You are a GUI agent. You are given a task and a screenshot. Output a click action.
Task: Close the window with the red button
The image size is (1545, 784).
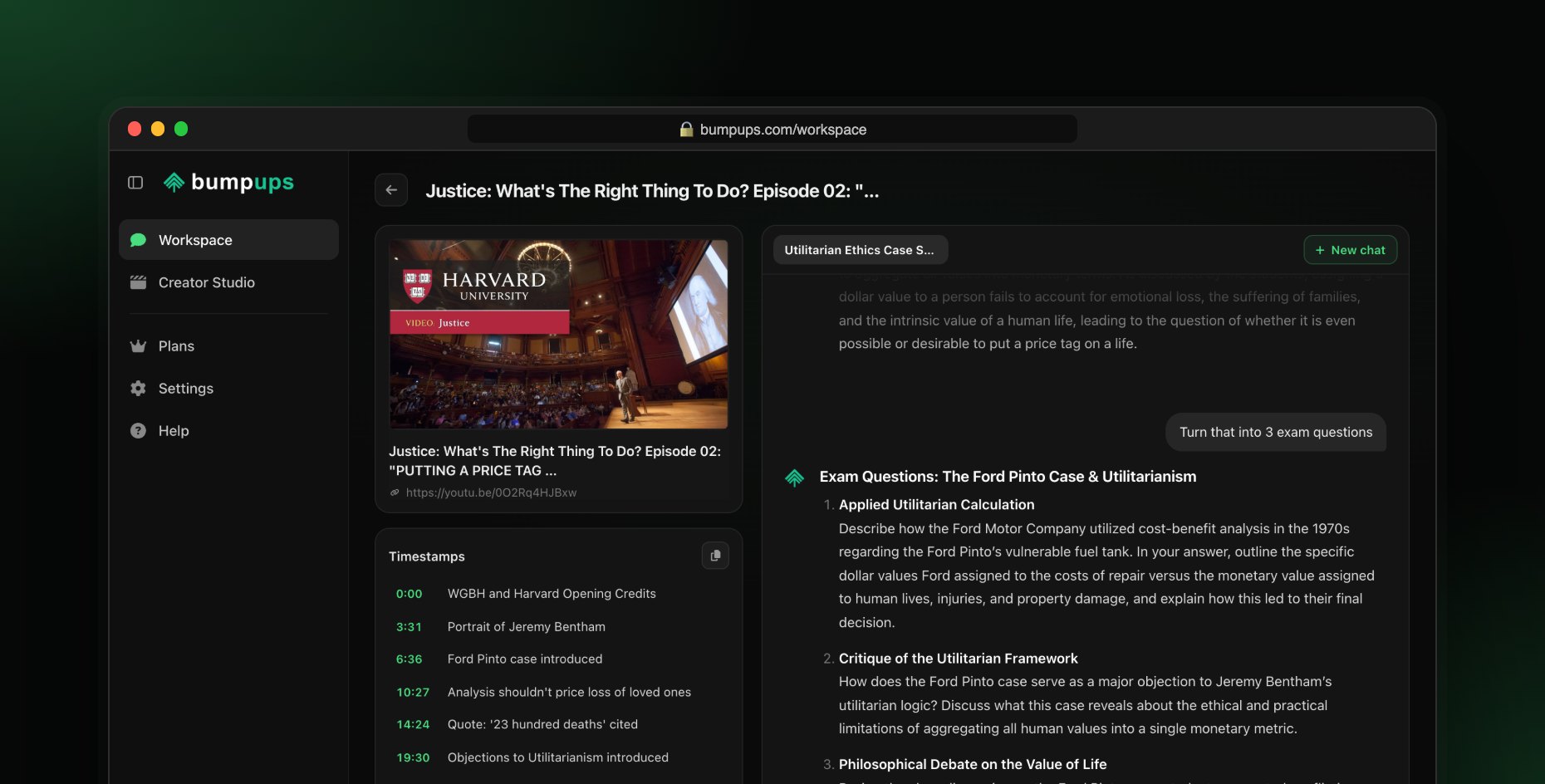135,129
